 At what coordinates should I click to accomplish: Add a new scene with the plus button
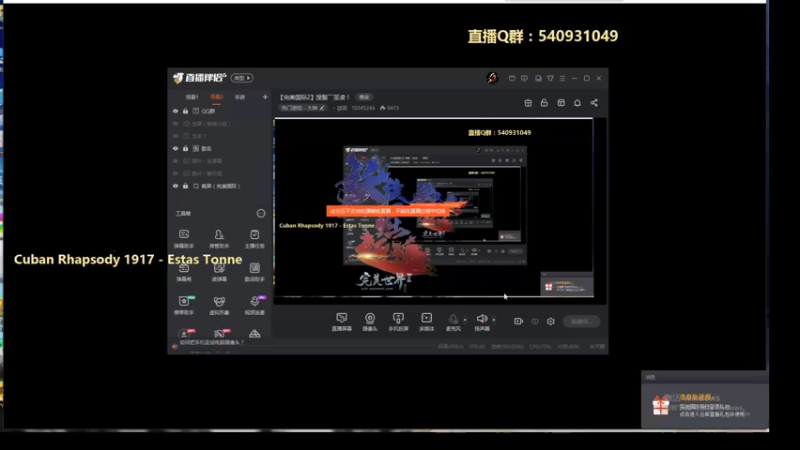click(265, 97)
